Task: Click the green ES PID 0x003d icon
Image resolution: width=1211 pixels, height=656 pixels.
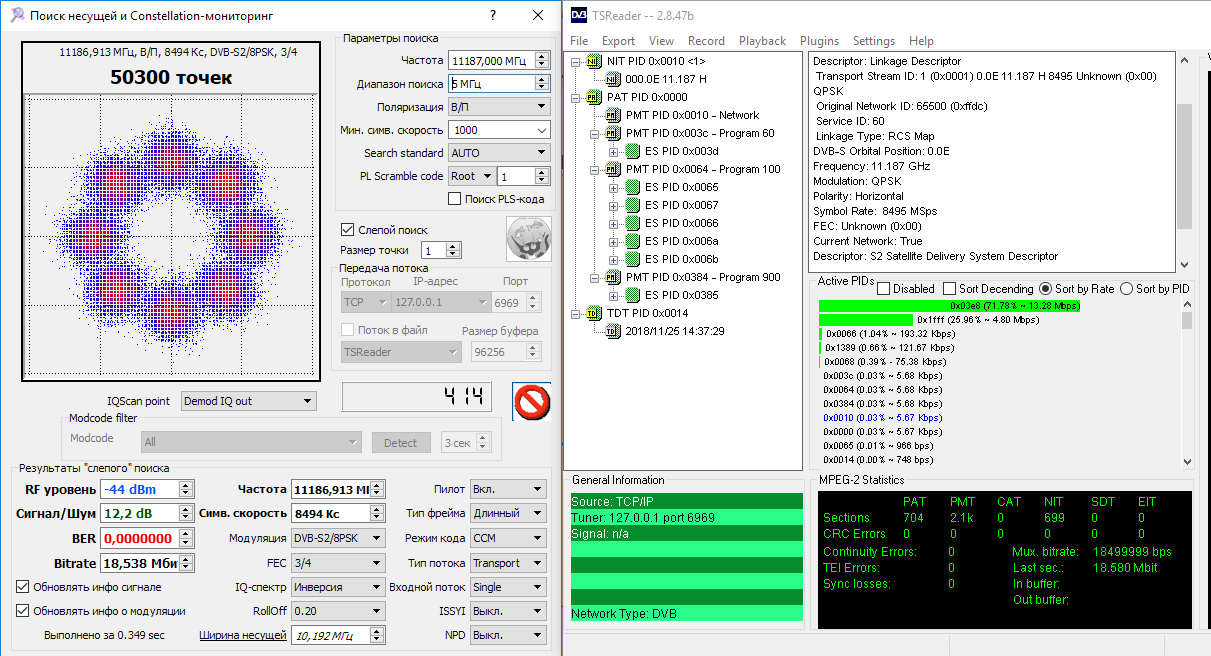Action: click(632, 151)
